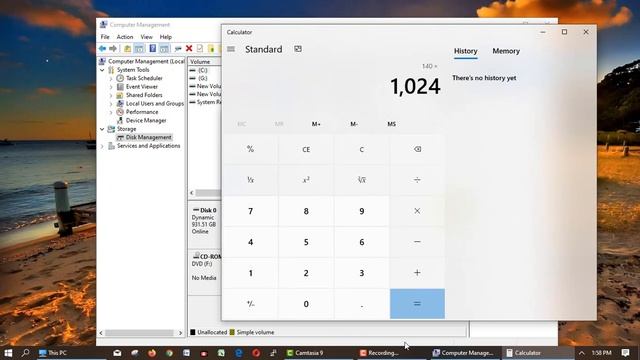Click the divide operator key
Screen dimensions: 640x360
(417, 180)
